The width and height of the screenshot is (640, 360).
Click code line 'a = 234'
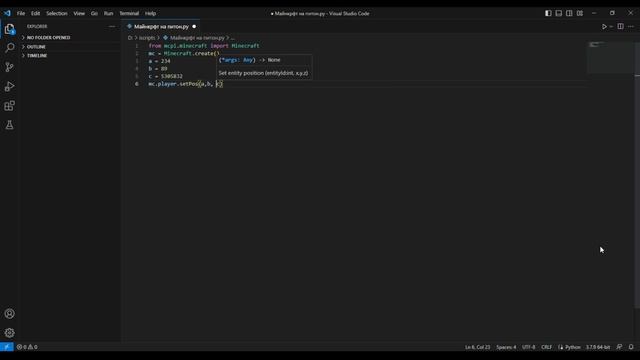(159, 61)
